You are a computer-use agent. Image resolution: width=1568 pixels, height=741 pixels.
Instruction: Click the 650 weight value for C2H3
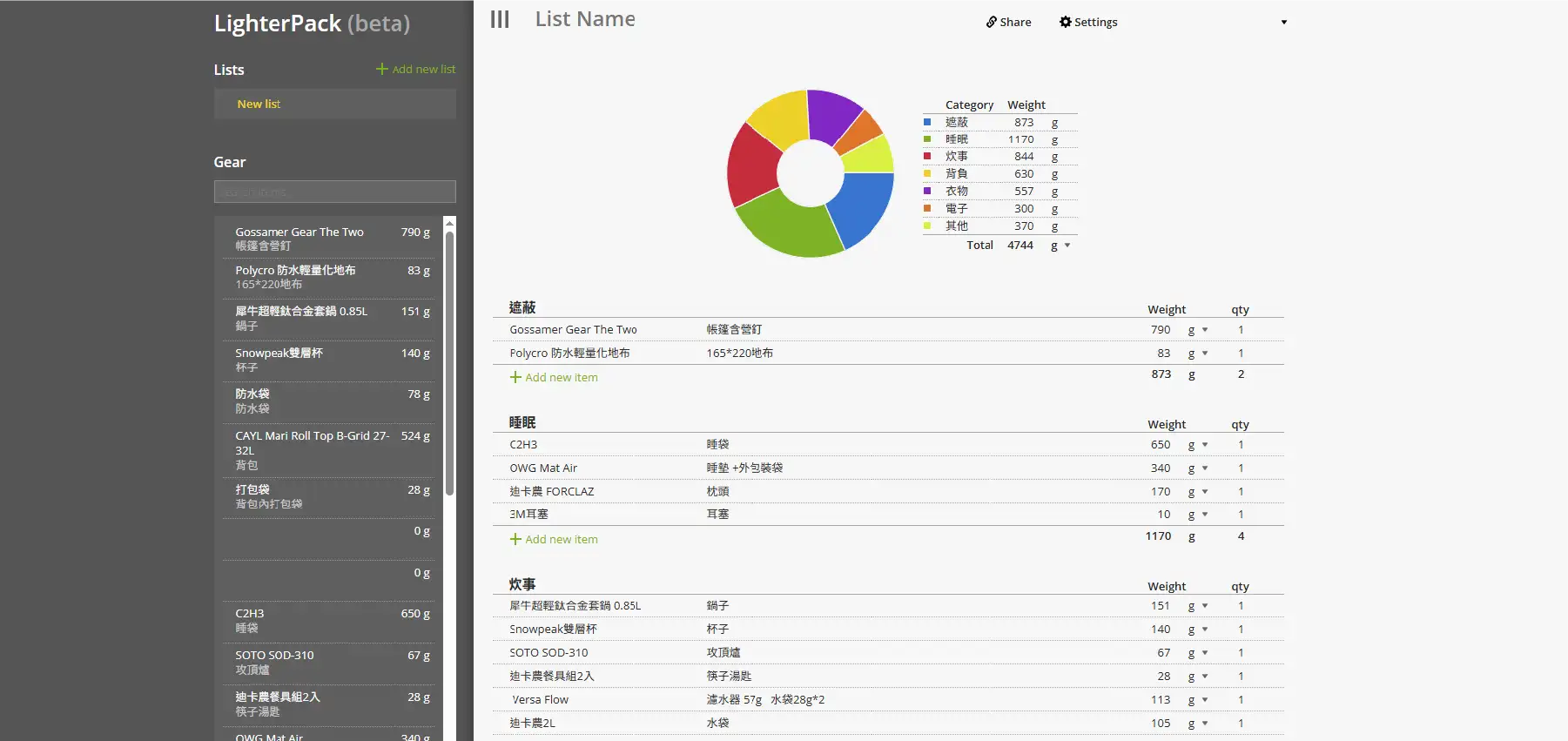(1160, 445)
